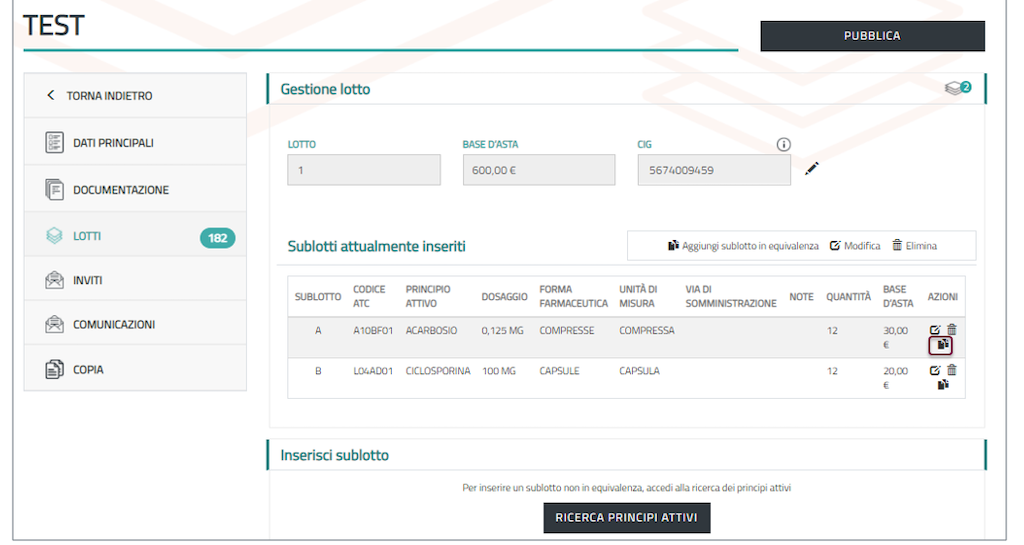Add equivalent sublotto for row A
The width and height of the screenshot is (1024, 545).
pos(941,346)
